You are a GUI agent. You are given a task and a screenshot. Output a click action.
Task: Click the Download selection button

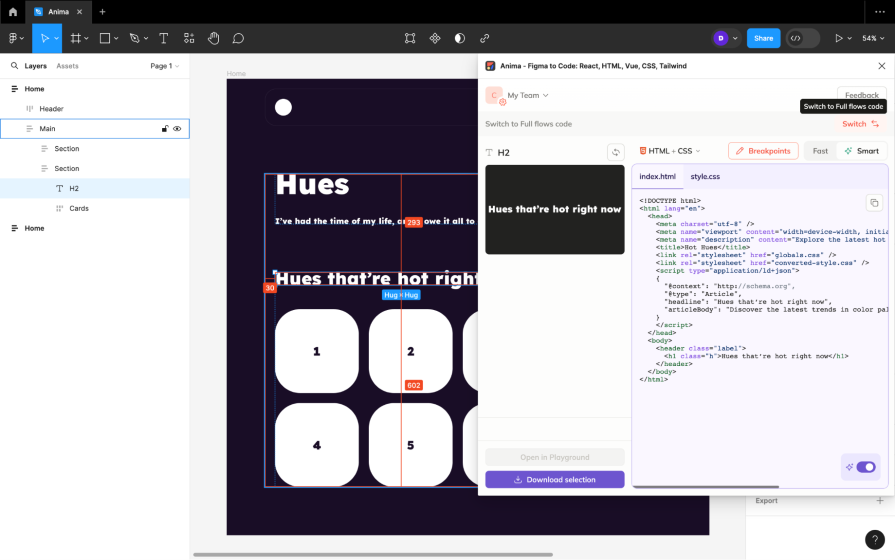coord(554,480)
